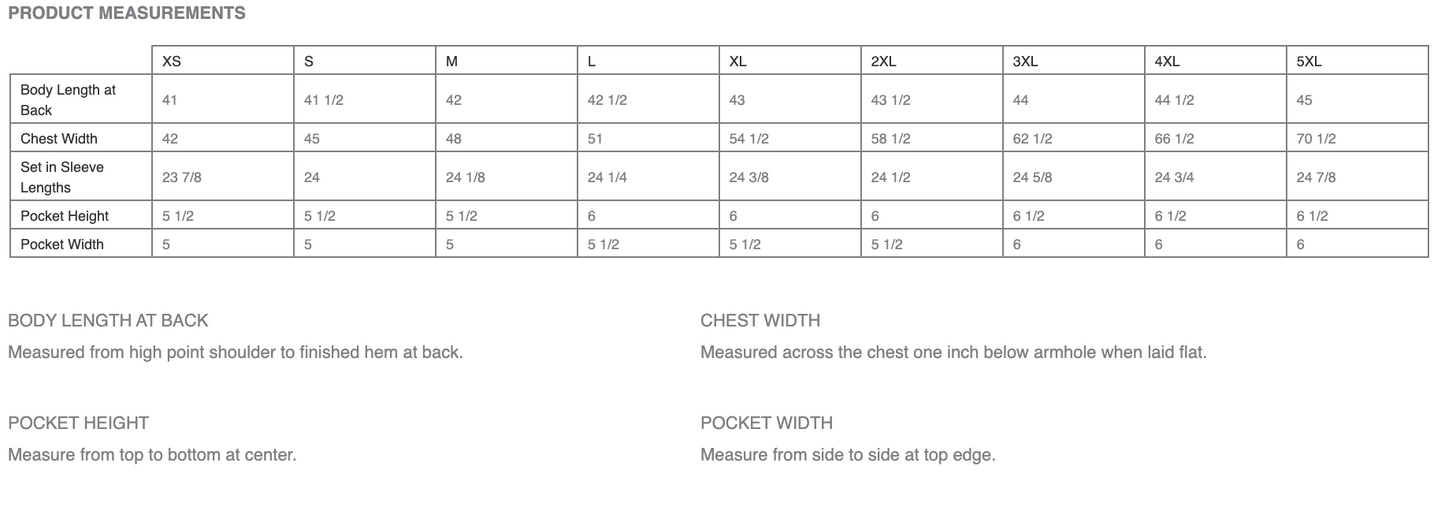Select the 24 3/4 sleeve length cell

click(1174, 177)
